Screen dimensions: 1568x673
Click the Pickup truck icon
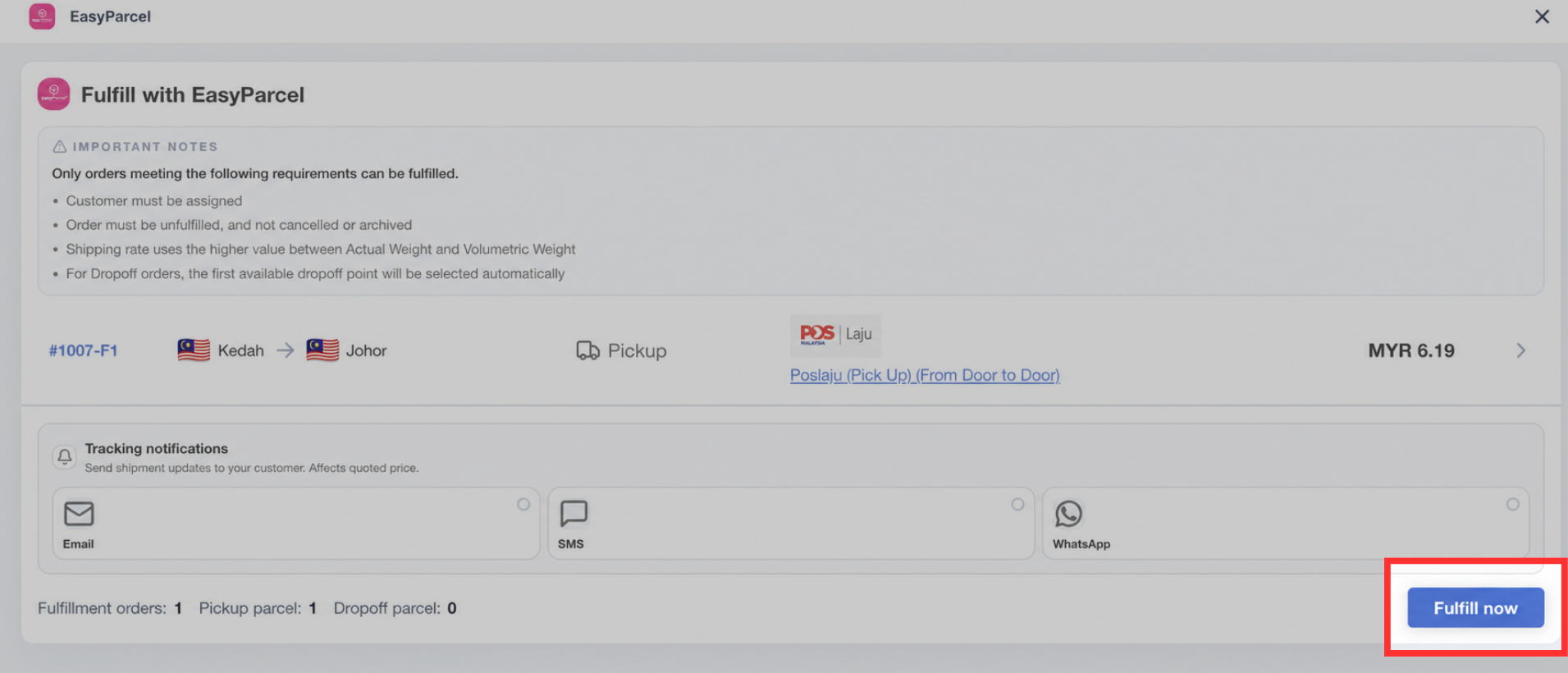(587, 350)
